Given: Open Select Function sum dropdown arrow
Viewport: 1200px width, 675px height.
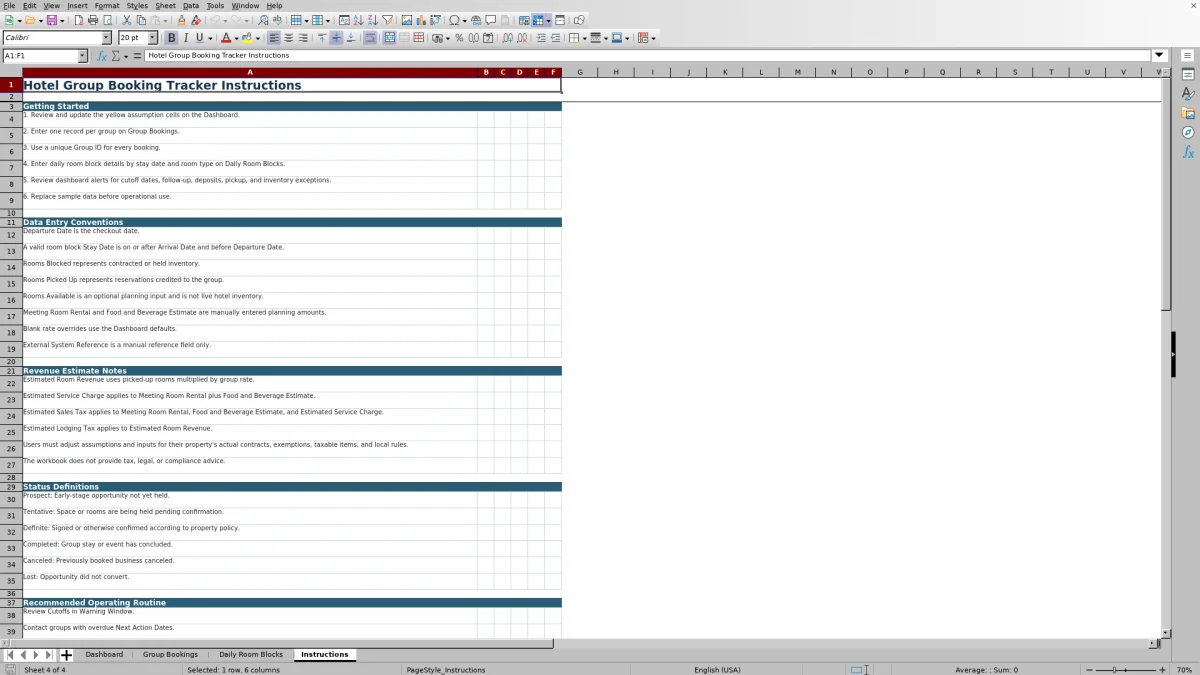Looking at the screenshot, I should click(x=124, y=56).
